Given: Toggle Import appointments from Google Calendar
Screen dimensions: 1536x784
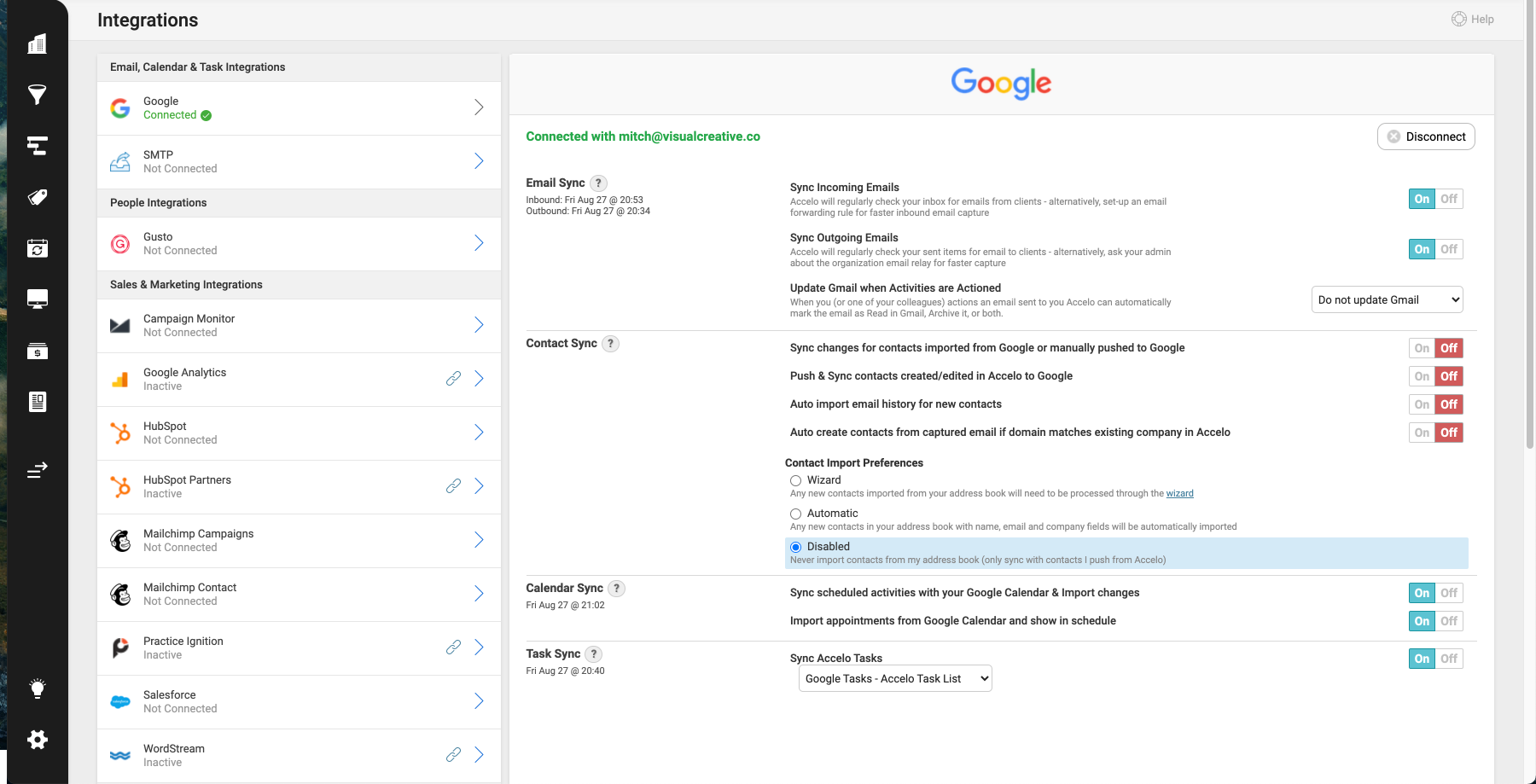Looking at the screenshot, I should click(1435, 621).
